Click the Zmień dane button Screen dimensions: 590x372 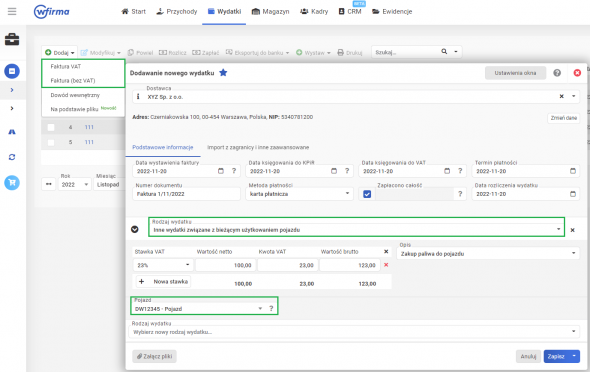[x=563, y=118]
